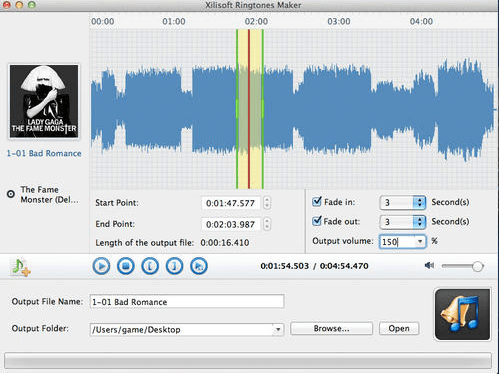Adjust the End Point time stepper
Image resolution: width=499 pixels, height=374 pixels.
point(267,224)
